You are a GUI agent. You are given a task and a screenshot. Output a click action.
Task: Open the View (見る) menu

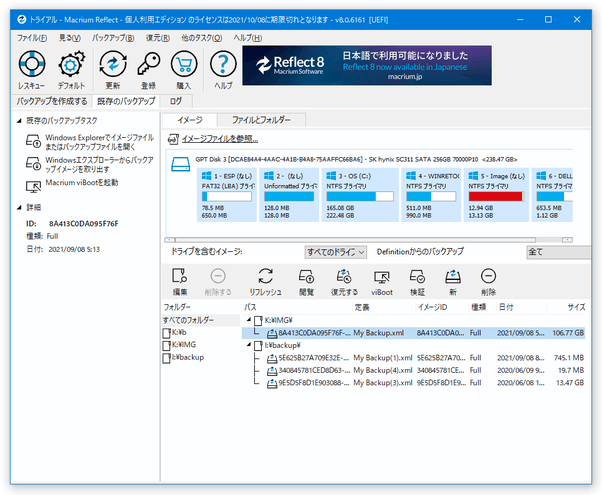69,38
